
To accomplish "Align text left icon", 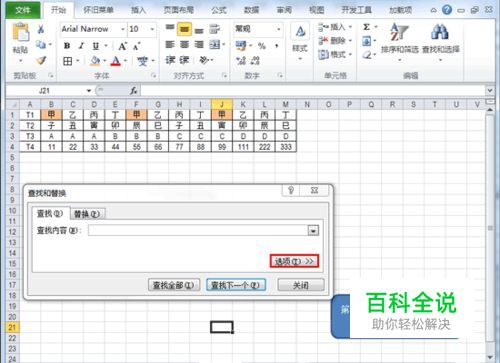I will click(170, 44).
